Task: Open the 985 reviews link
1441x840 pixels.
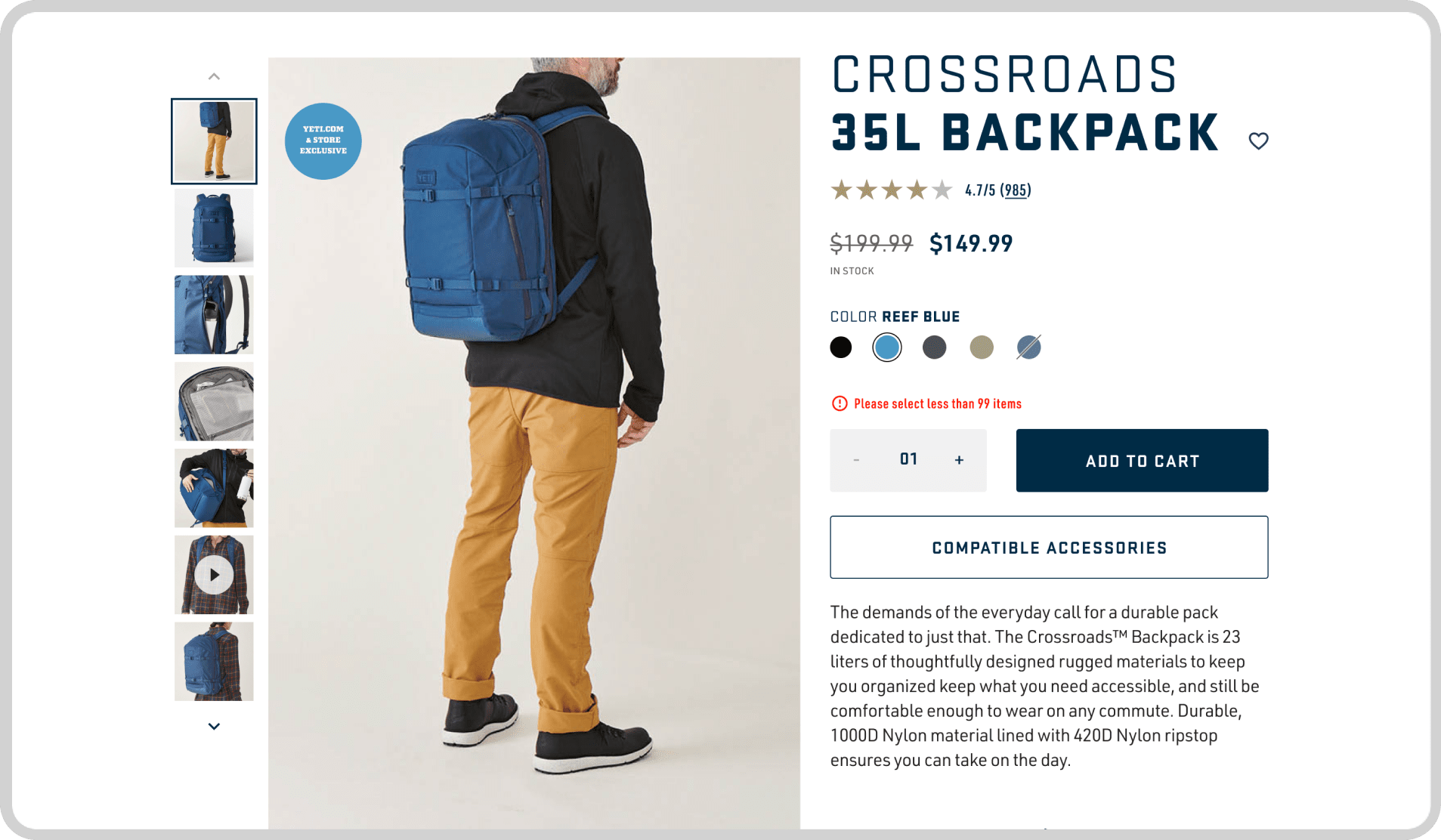Action: (x=1016, y=190)
